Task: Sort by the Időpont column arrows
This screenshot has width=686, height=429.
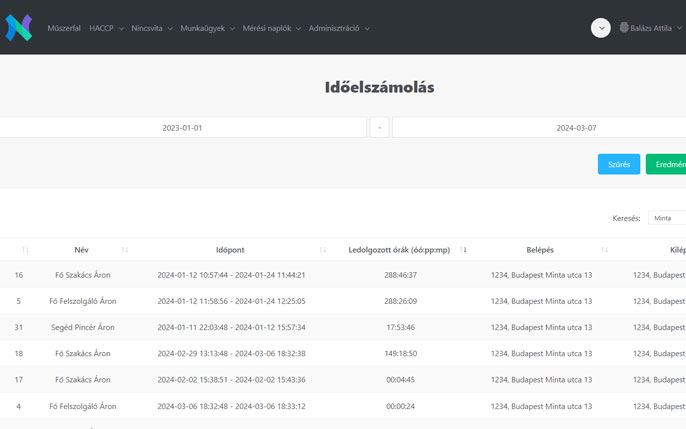Action: 323,249
